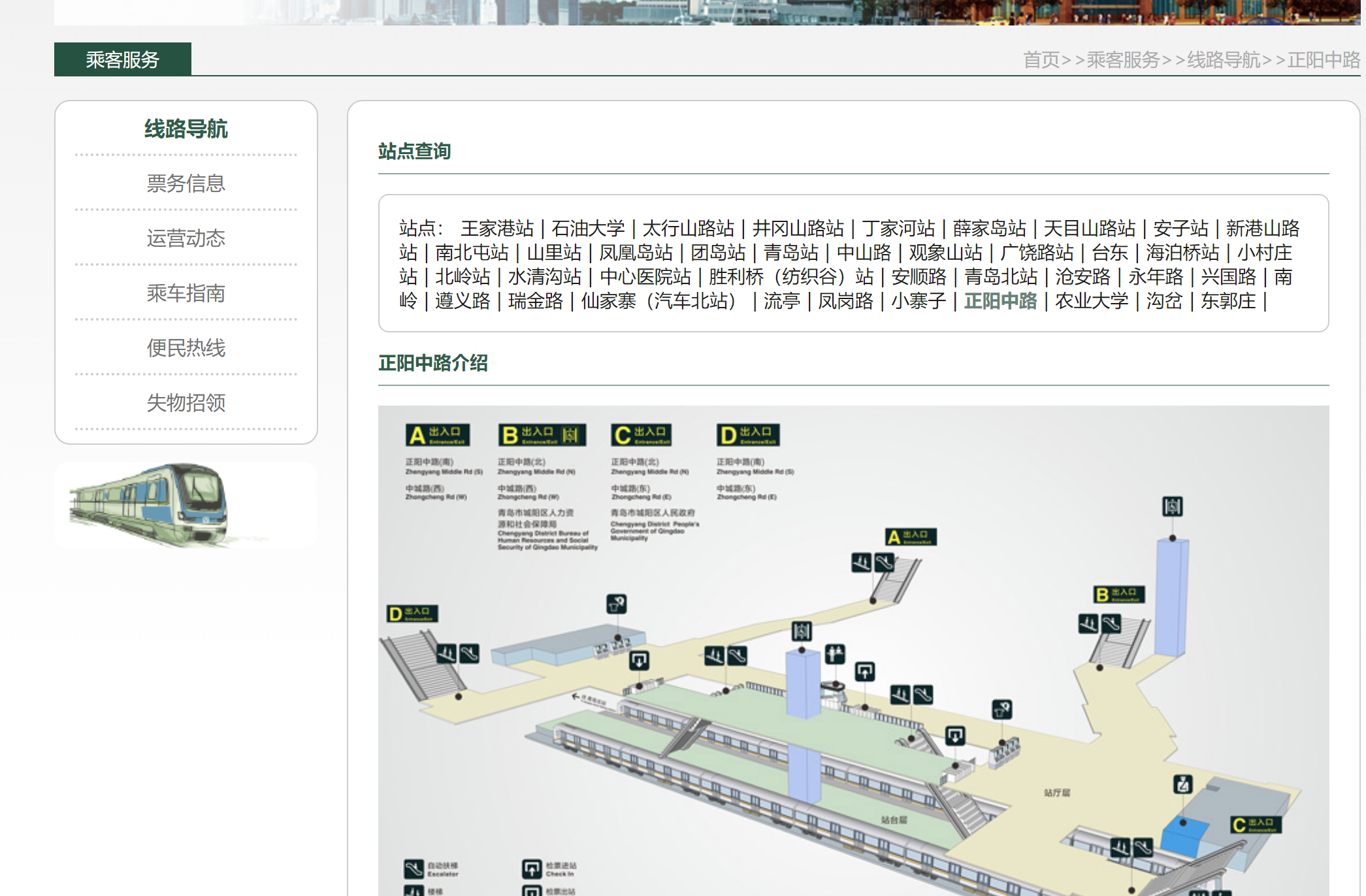Select station 薛家岛站
This screenshot has width=1366, height=896.
[990, 229]
